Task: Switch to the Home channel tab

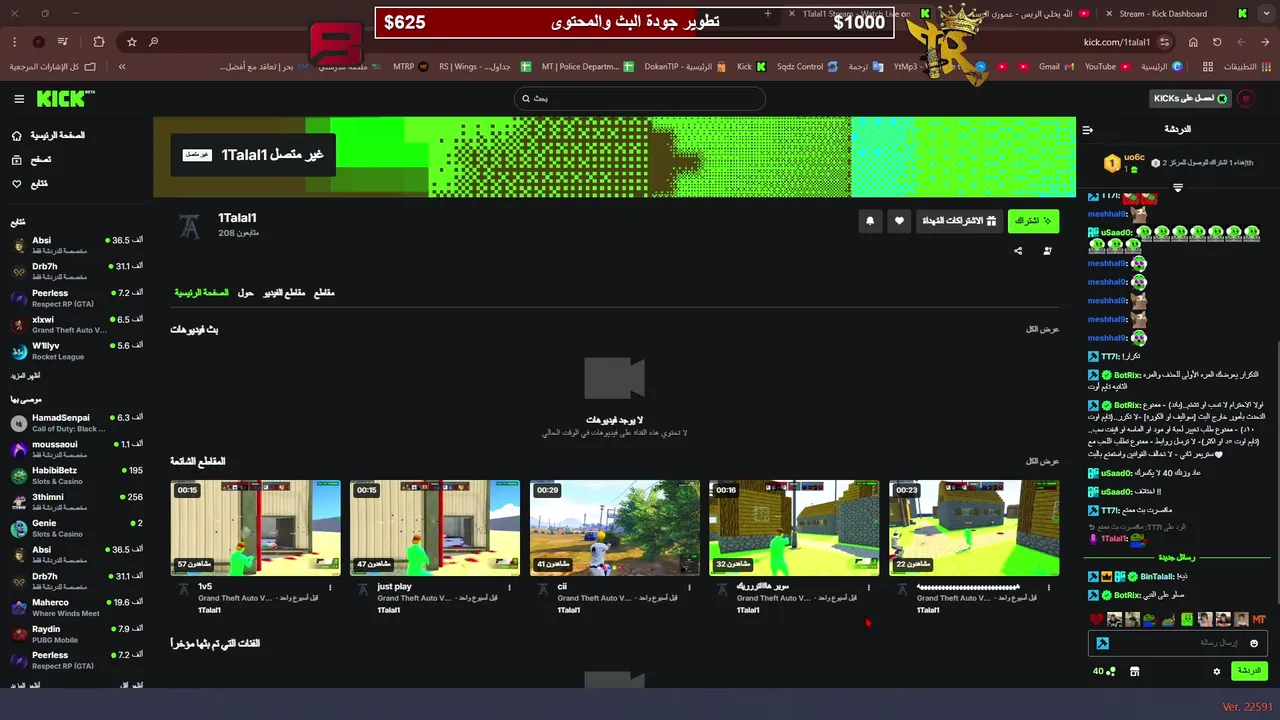Action: tap(201, 293)
